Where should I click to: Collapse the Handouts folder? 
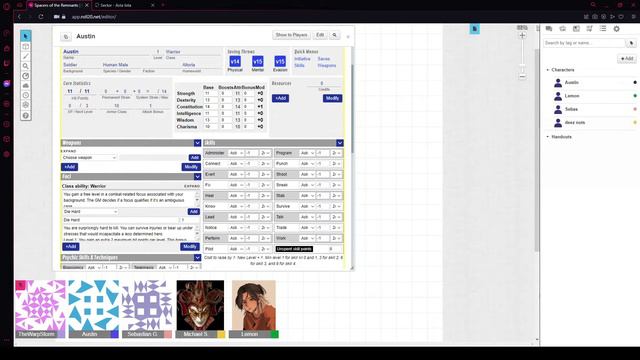pyautogui.click(x=548, y=137)
